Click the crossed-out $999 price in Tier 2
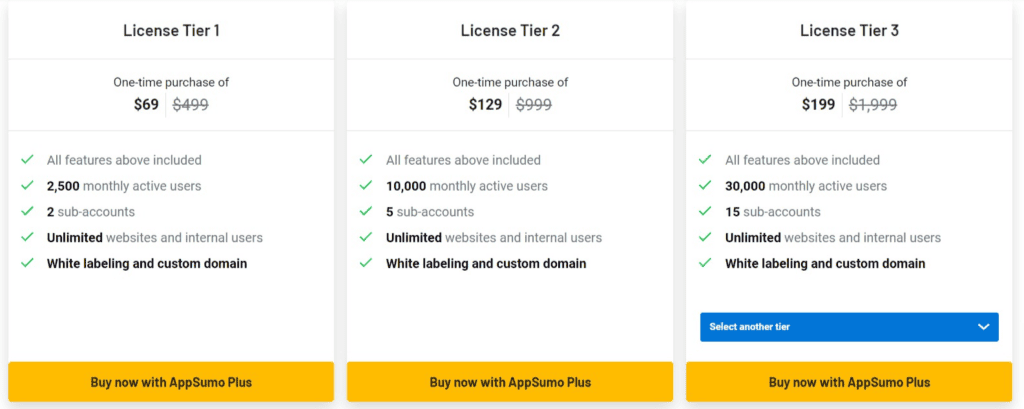The width and height of the screenshot is (1024, 409). 534,105
